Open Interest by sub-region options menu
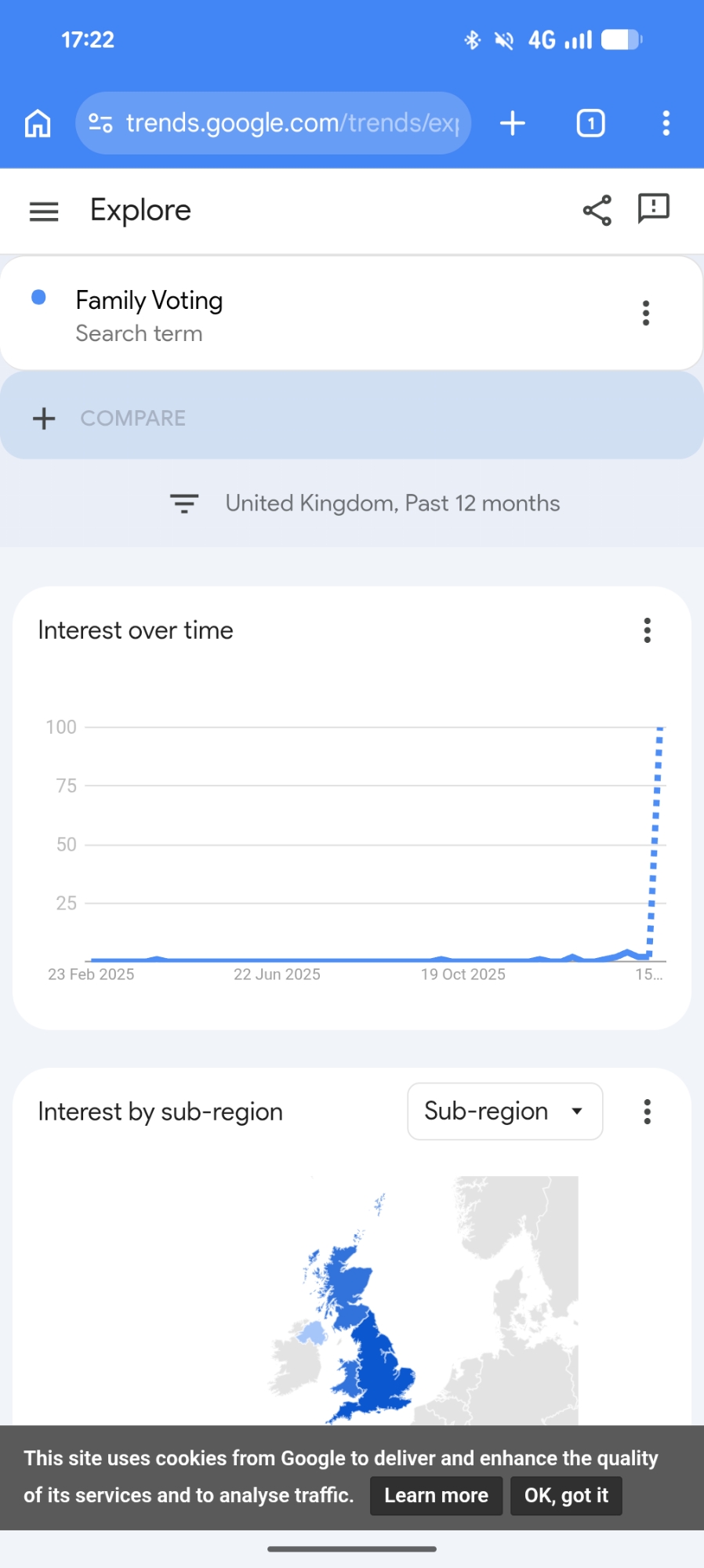Image resolution: width=704 pixels, height=1568 pixels. 647,1112
